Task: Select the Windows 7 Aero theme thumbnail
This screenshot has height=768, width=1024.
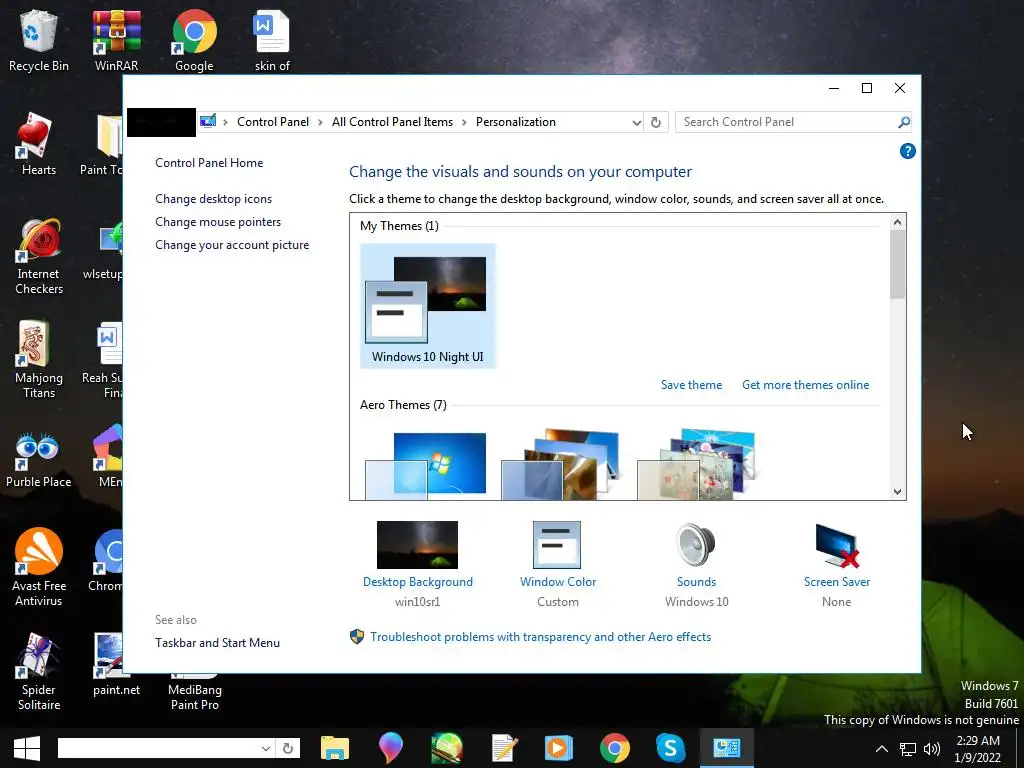Action: pos(425,466)
